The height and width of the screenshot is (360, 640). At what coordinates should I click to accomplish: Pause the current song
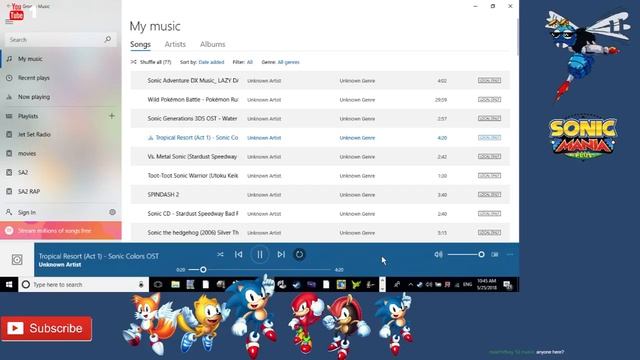click(x=260, y=255)
